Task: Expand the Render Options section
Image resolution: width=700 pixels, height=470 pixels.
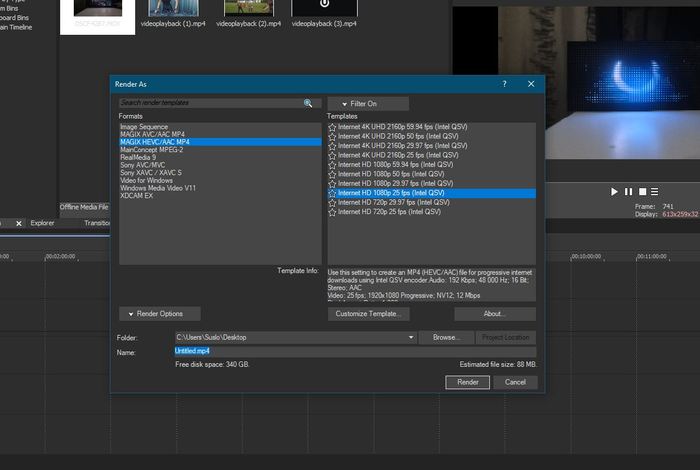Action: click(x=152, y=314)
